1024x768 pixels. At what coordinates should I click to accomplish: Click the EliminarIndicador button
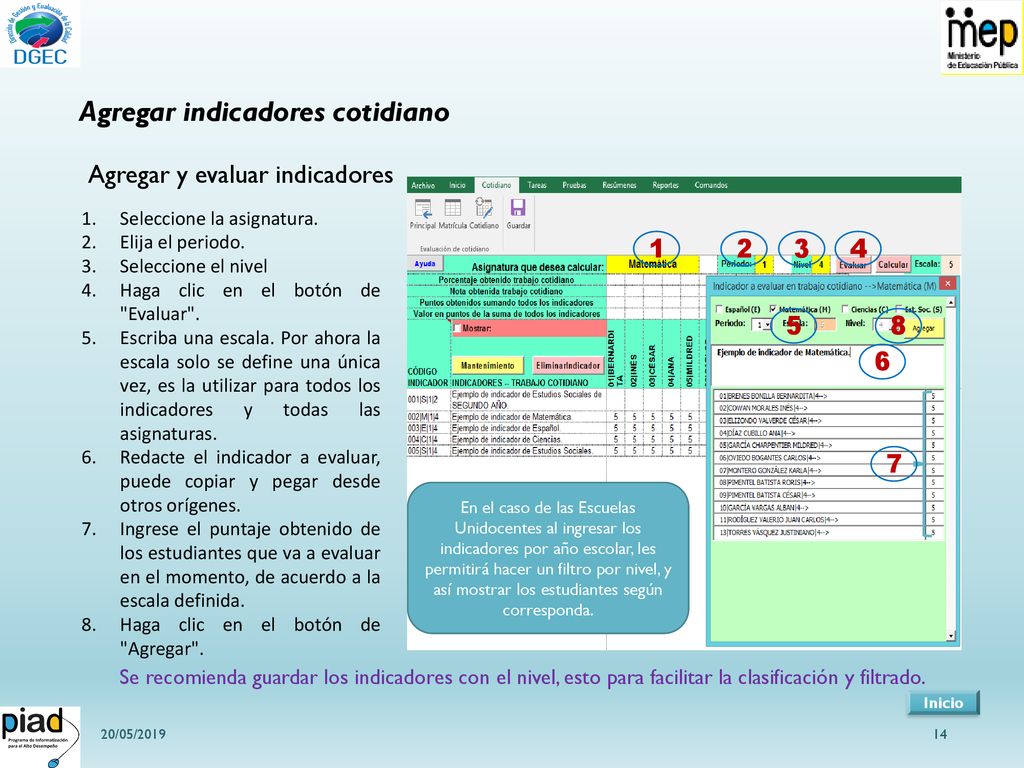(x=568, y=366)
